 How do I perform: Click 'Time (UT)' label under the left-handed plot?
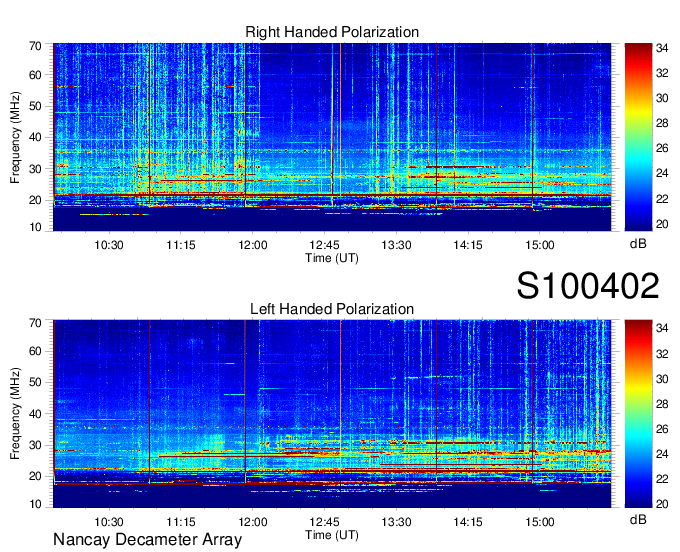click(x=332, y=535)
